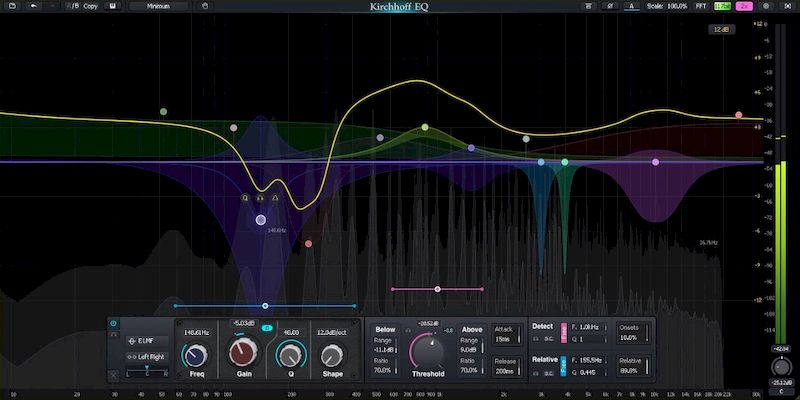Select the lime green band node at curve peak
This screenshot has width=800, height=400.
point(425,127)
